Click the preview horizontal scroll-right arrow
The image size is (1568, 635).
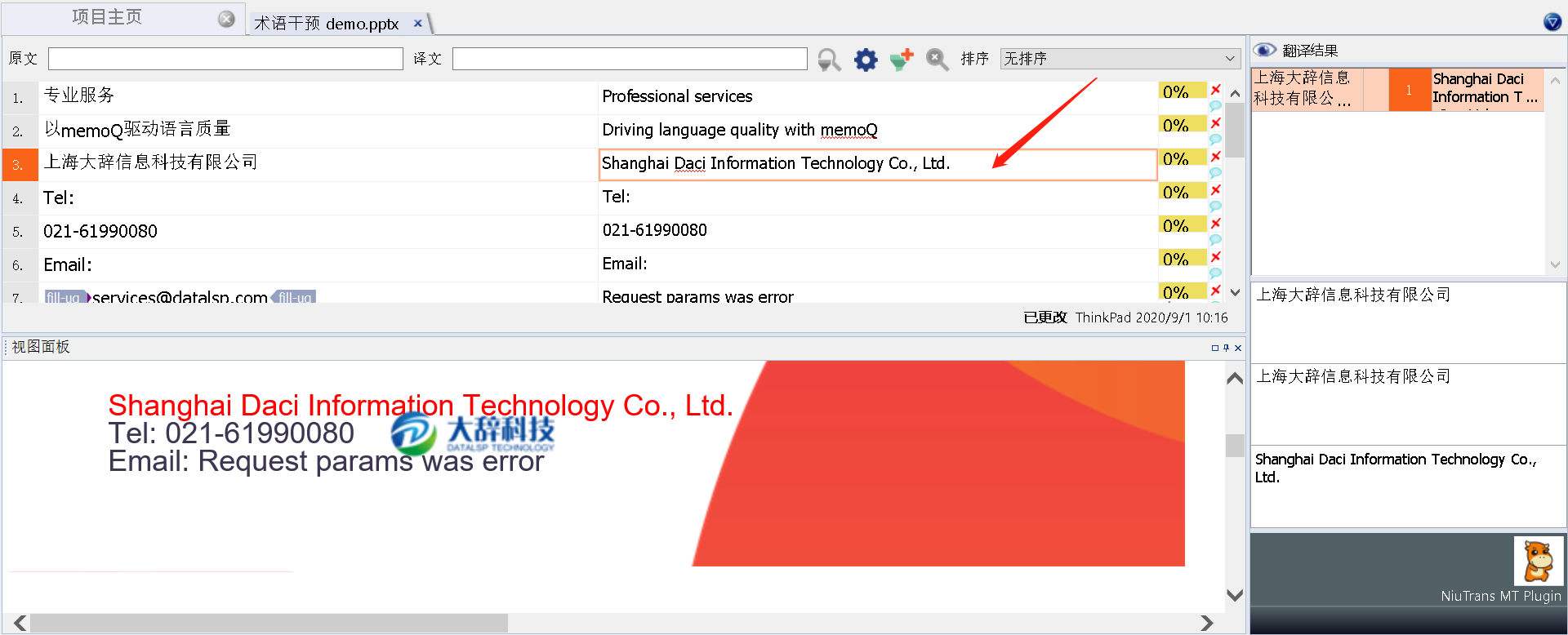1207,623
